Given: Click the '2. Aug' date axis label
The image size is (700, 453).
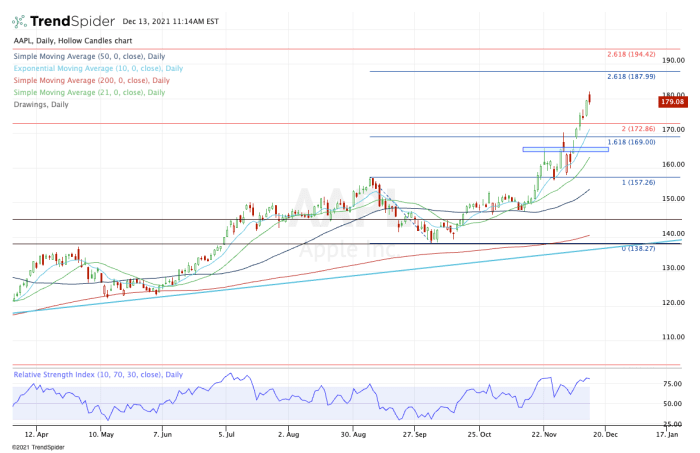Looking at the screenshot, I should [288, 434].
